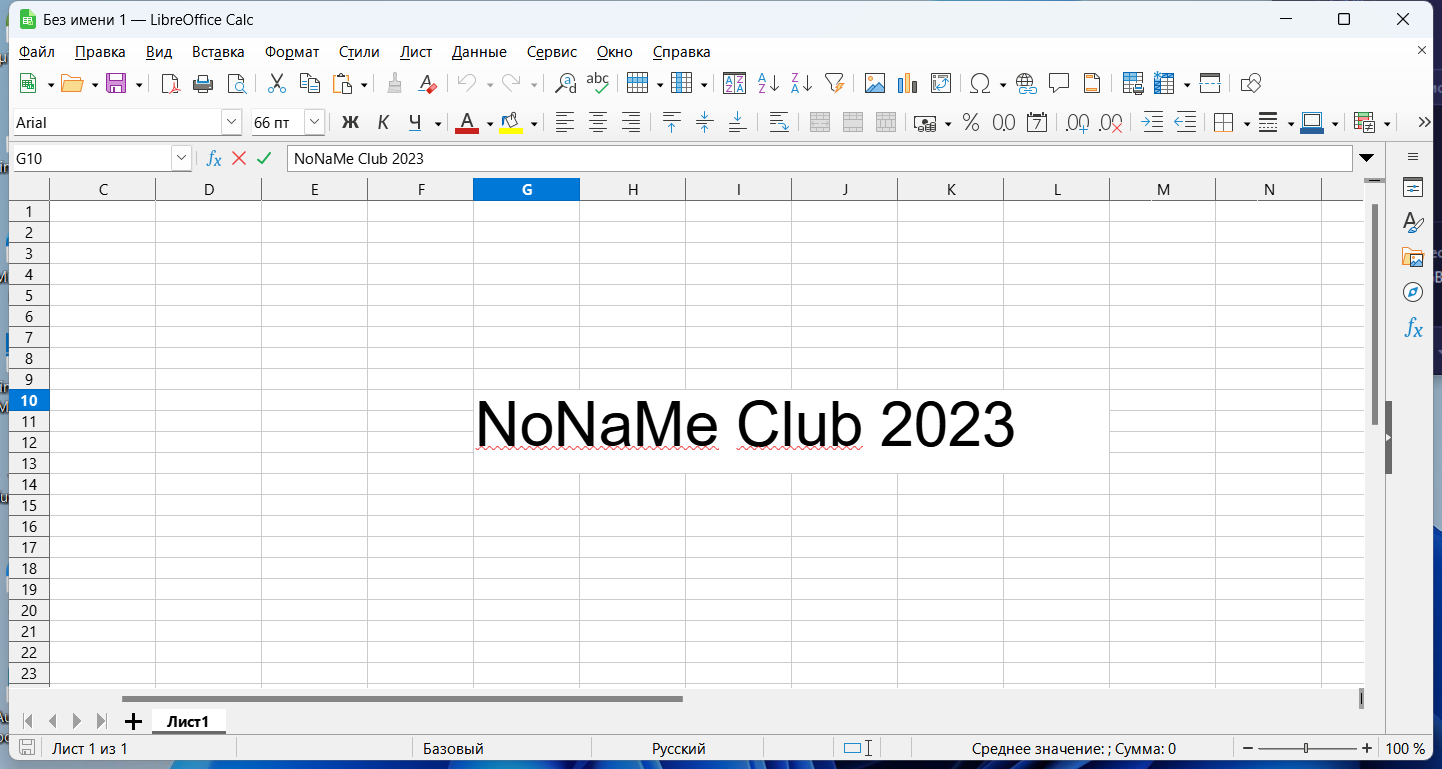This screenshot has width=1442, height=769.
Task: Click the Save document icon
Action: [116, 84]
